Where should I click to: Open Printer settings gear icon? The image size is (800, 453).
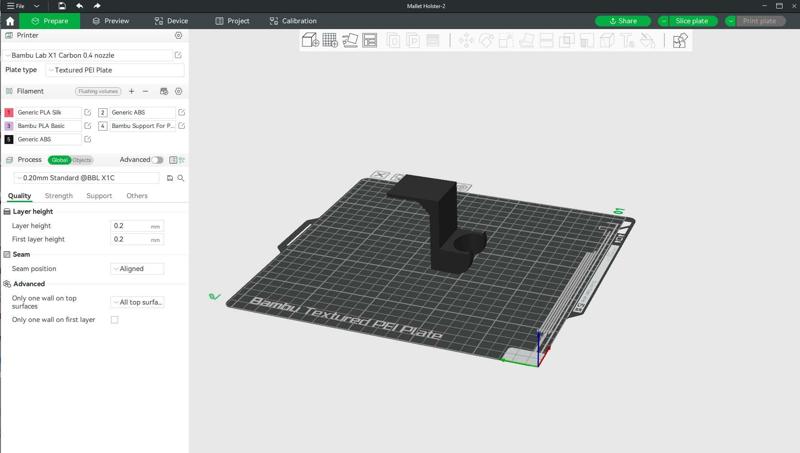[179, 35]
